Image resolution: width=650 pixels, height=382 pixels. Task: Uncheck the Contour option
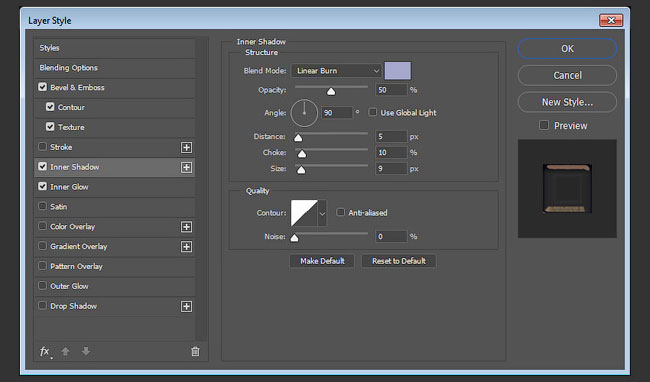point(50,107)
